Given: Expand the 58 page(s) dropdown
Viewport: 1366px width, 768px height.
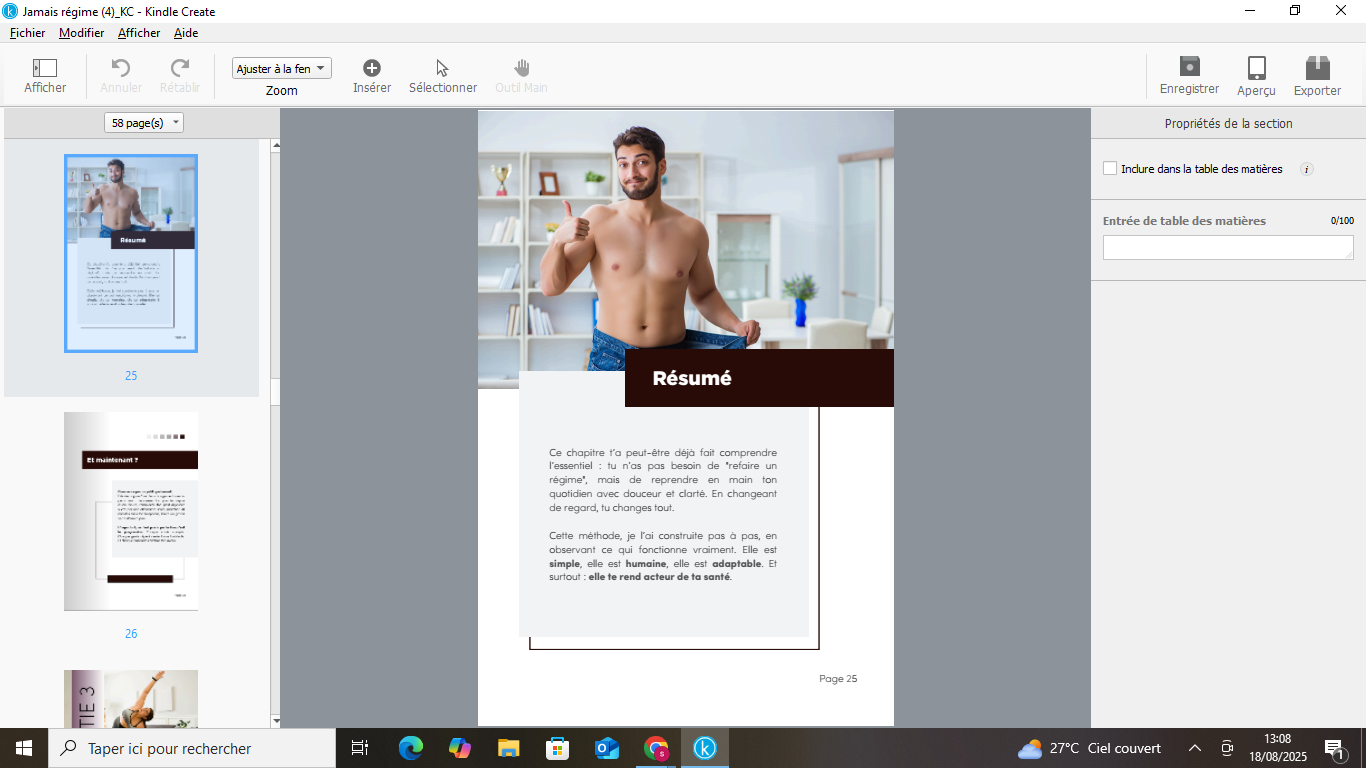Looking at the screenshot, I should tap(144, 123).
